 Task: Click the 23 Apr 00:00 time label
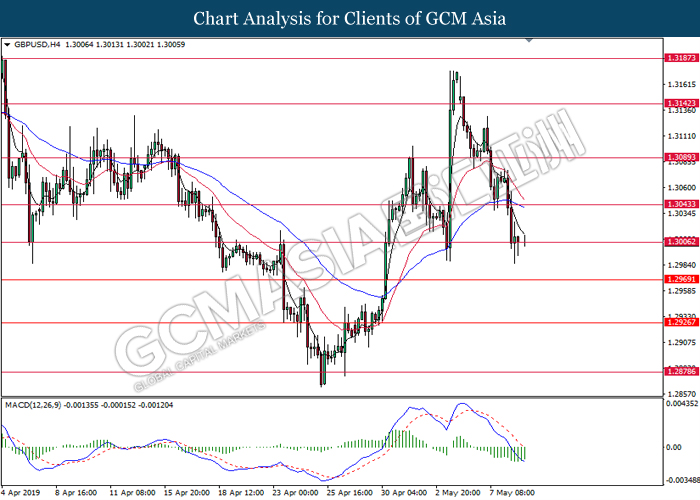[296, 493]
